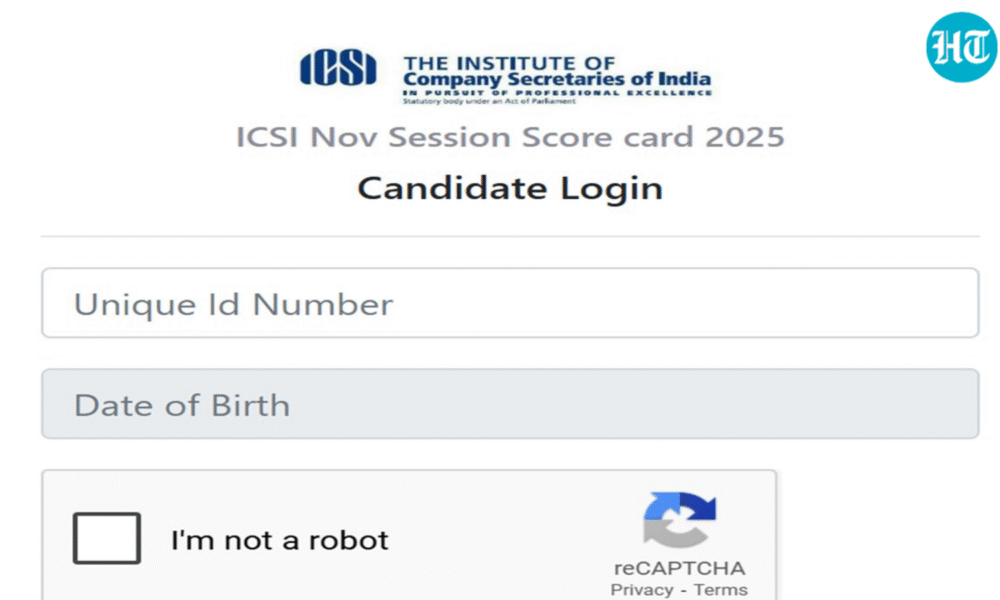Click the "In Pursuit of Professional Excellence" tagline

557,93
